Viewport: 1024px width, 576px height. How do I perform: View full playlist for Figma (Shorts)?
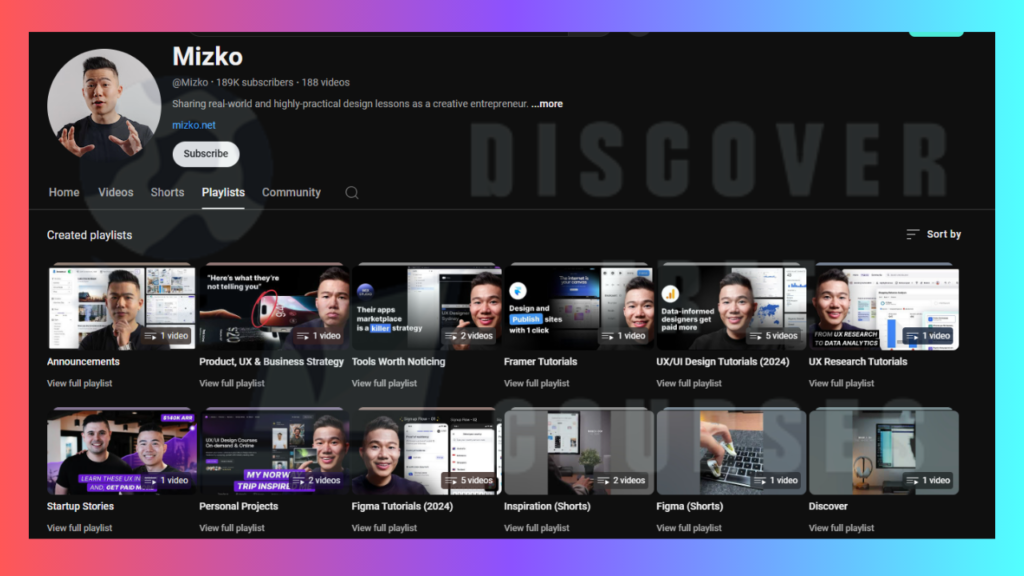point(689,528)
